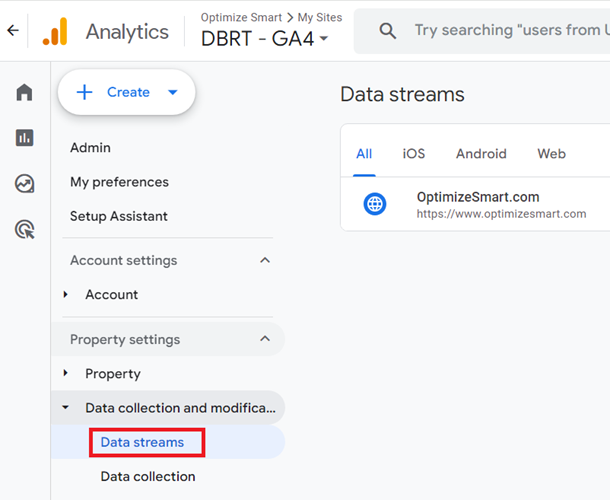This screenshot has width=610, height=500.
Task: Collapse the Property settings section
Action: [x=265, y=339]
